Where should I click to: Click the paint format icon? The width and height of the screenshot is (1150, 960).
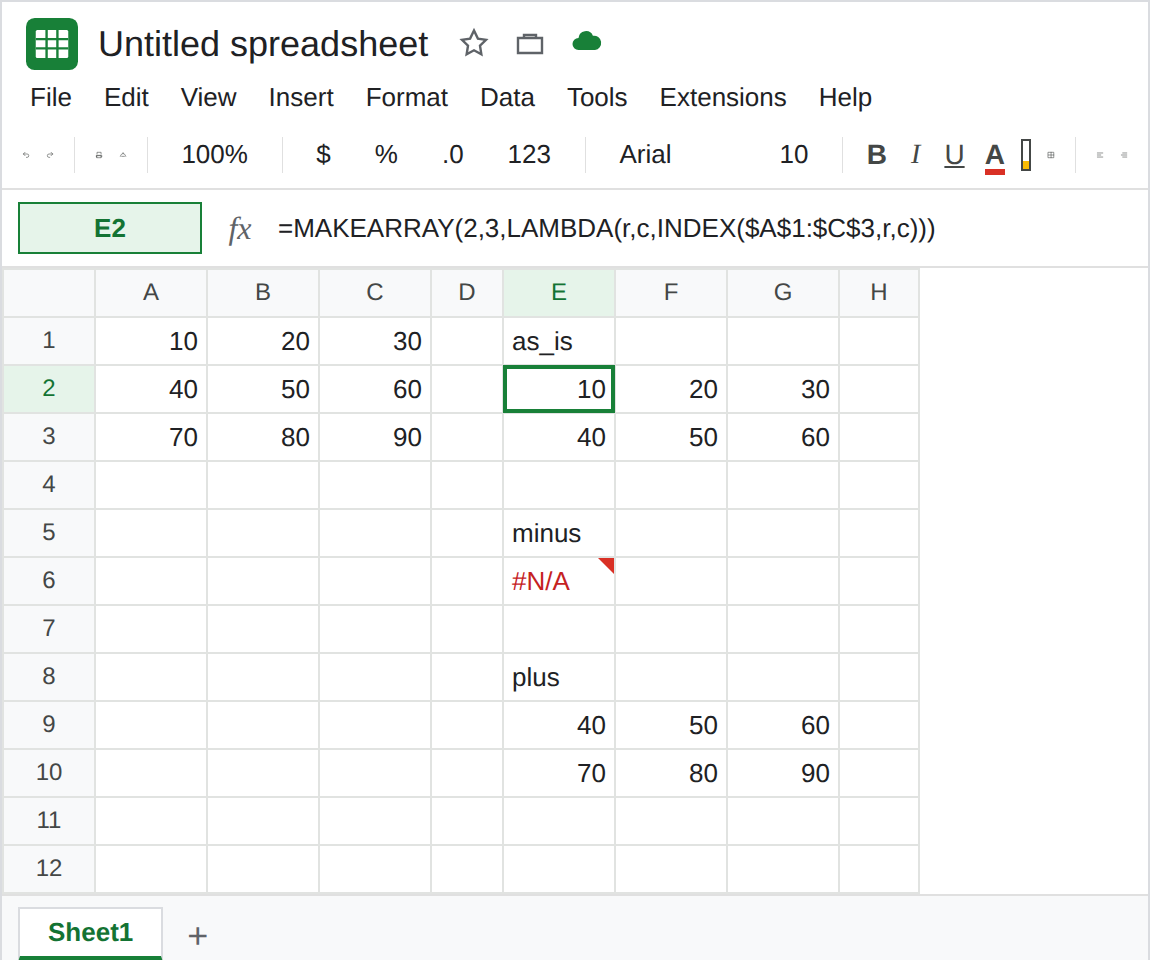coord(123,155)
